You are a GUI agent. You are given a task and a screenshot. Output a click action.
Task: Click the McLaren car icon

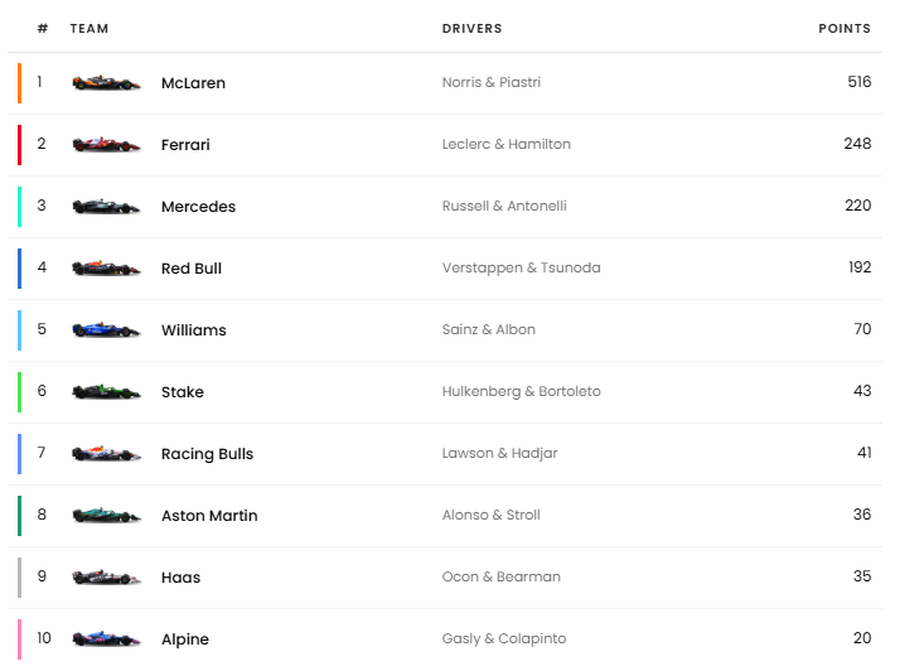[106, 83]
